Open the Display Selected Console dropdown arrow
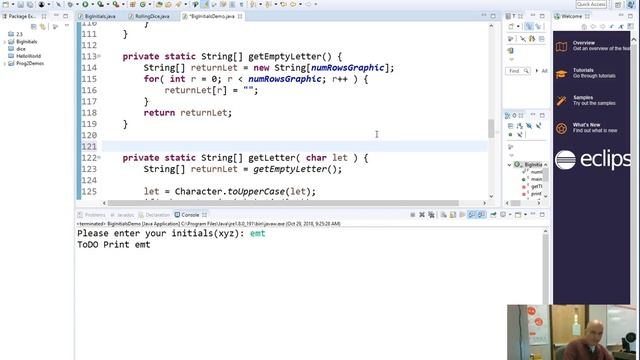 [510, 215]
